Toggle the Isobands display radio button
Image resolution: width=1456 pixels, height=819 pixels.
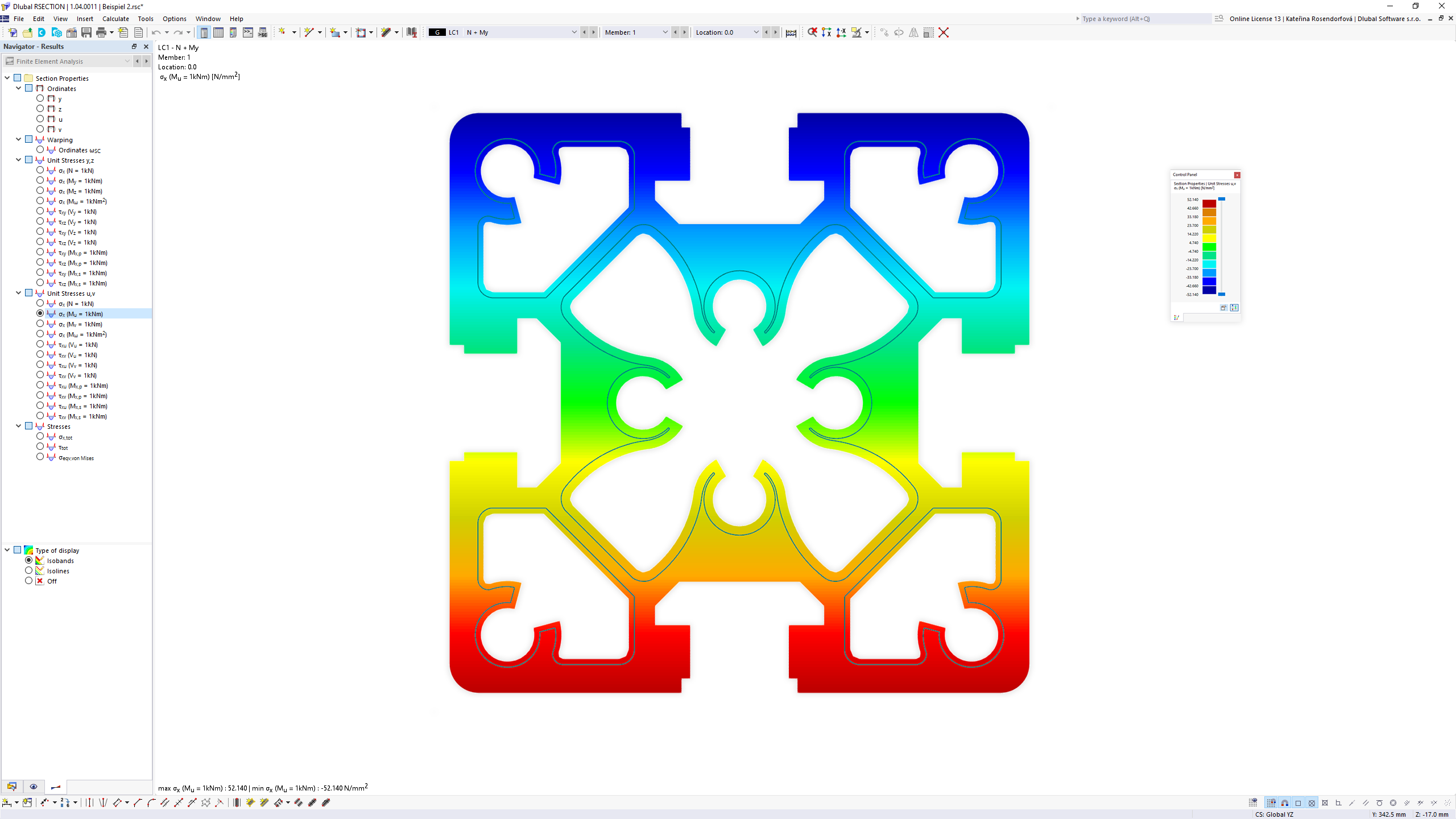(x=29, y=560)
